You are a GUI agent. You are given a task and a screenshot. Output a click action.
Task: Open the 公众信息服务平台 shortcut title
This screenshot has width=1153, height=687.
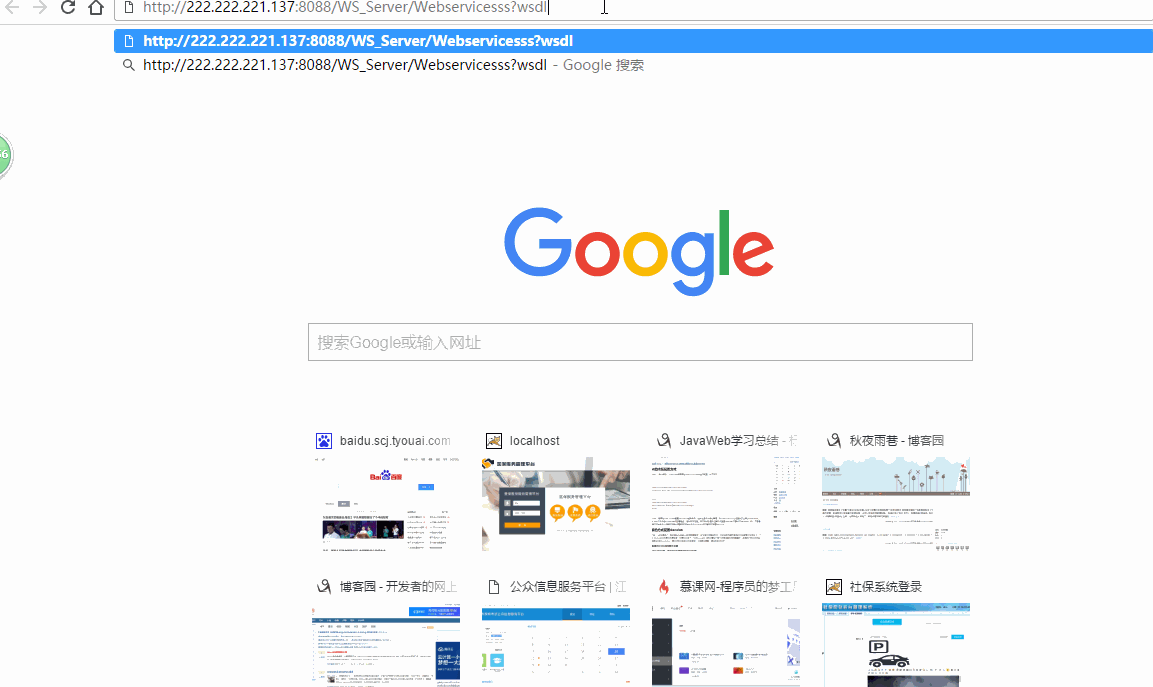click(x=568, y=586)
